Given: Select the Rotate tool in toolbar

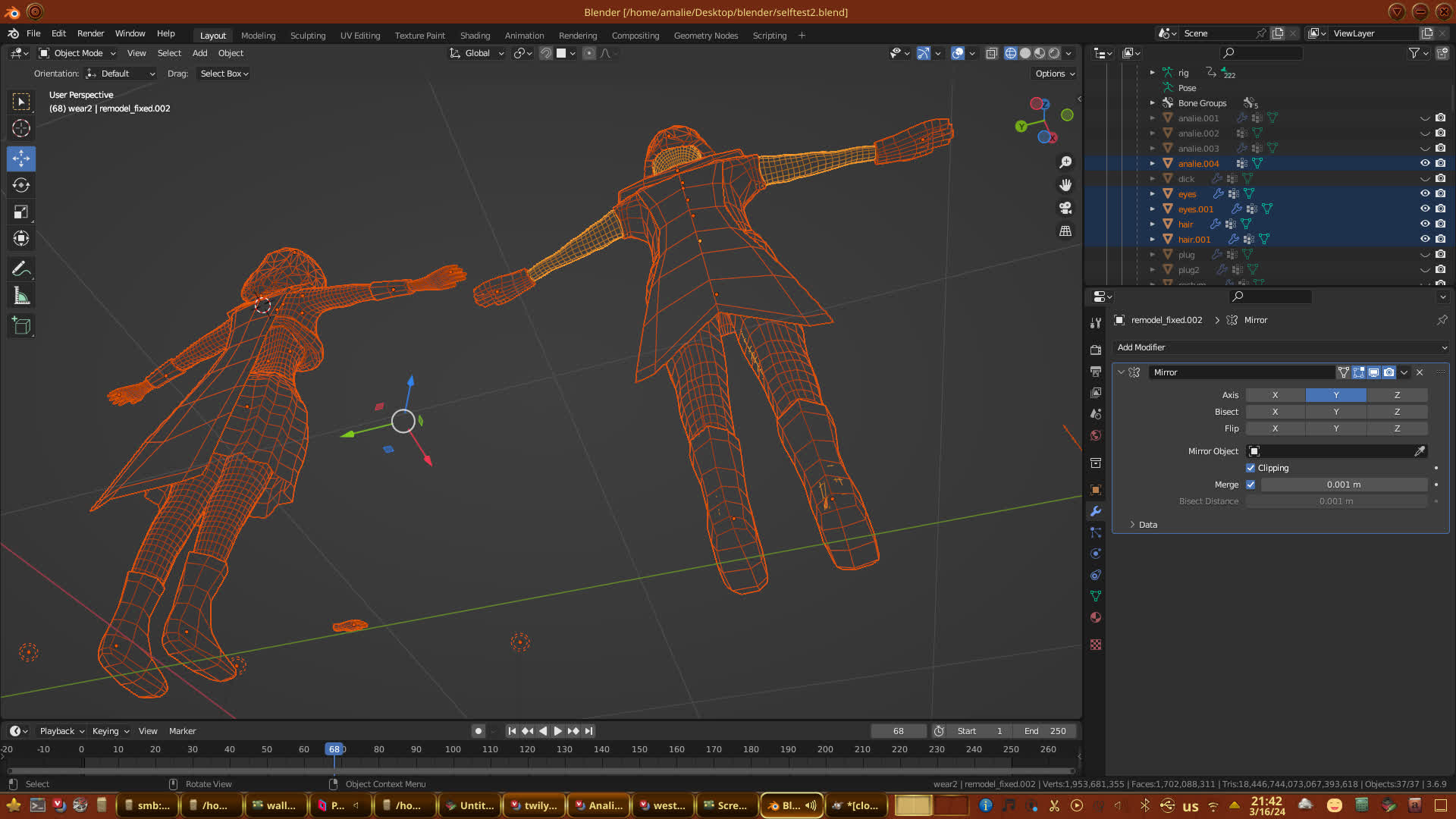Looking at the screenshot, I should coord(21,186).
